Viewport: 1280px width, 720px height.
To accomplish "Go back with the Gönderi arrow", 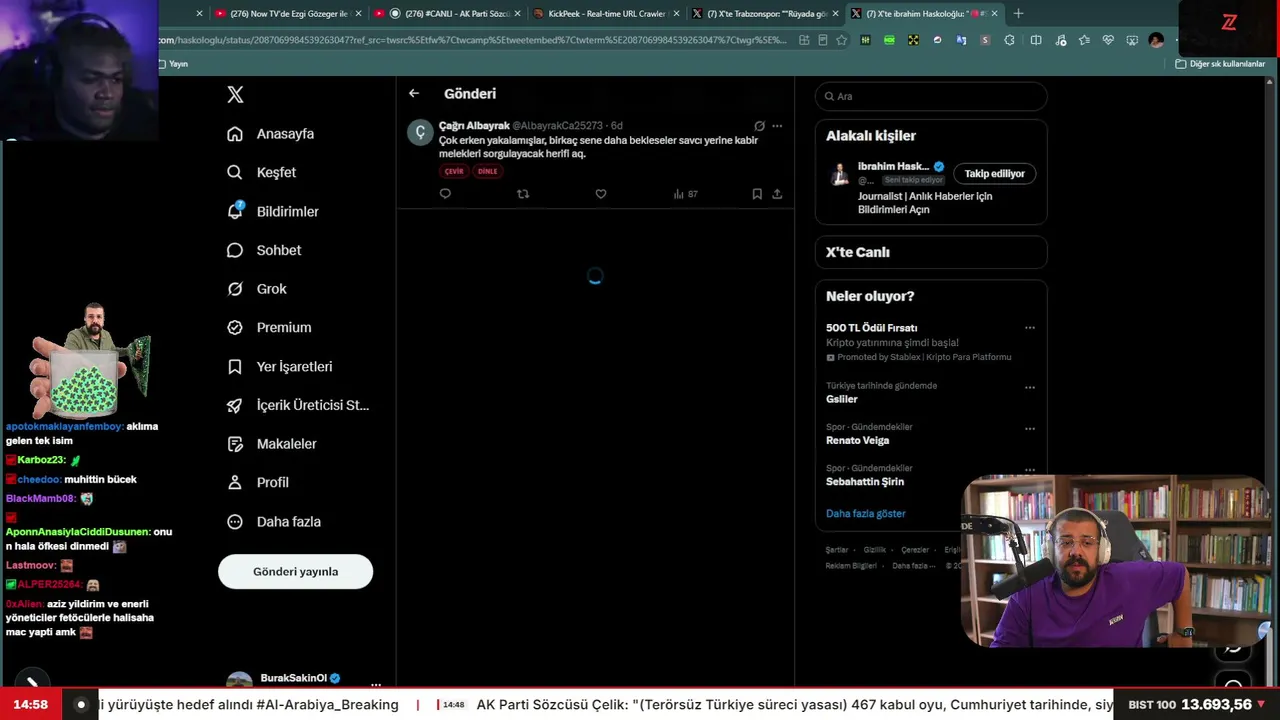I will point(414,93).
